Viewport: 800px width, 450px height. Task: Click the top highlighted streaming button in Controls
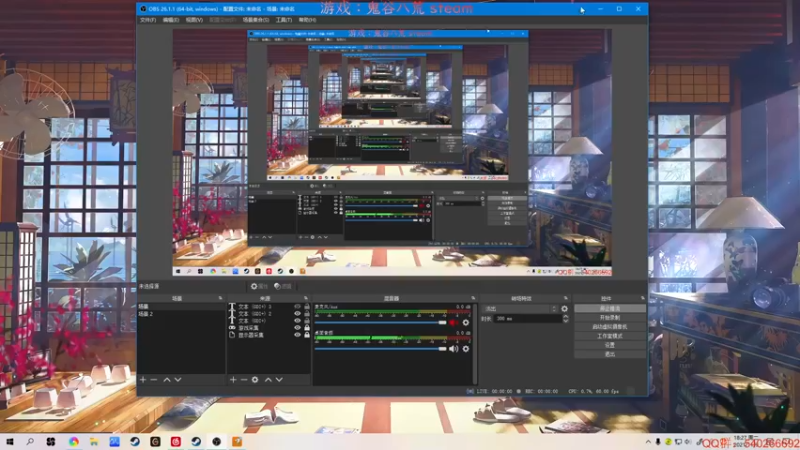click(610, 309)
